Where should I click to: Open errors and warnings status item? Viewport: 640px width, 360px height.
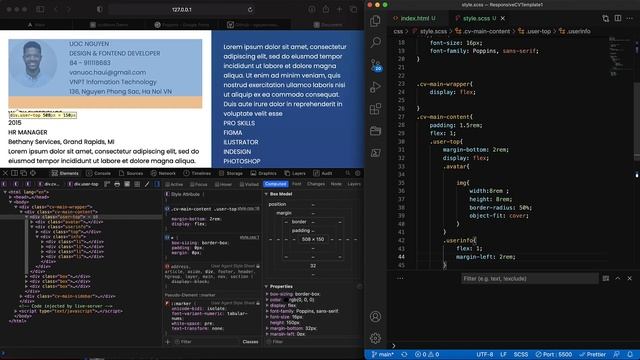coord(427,355)
